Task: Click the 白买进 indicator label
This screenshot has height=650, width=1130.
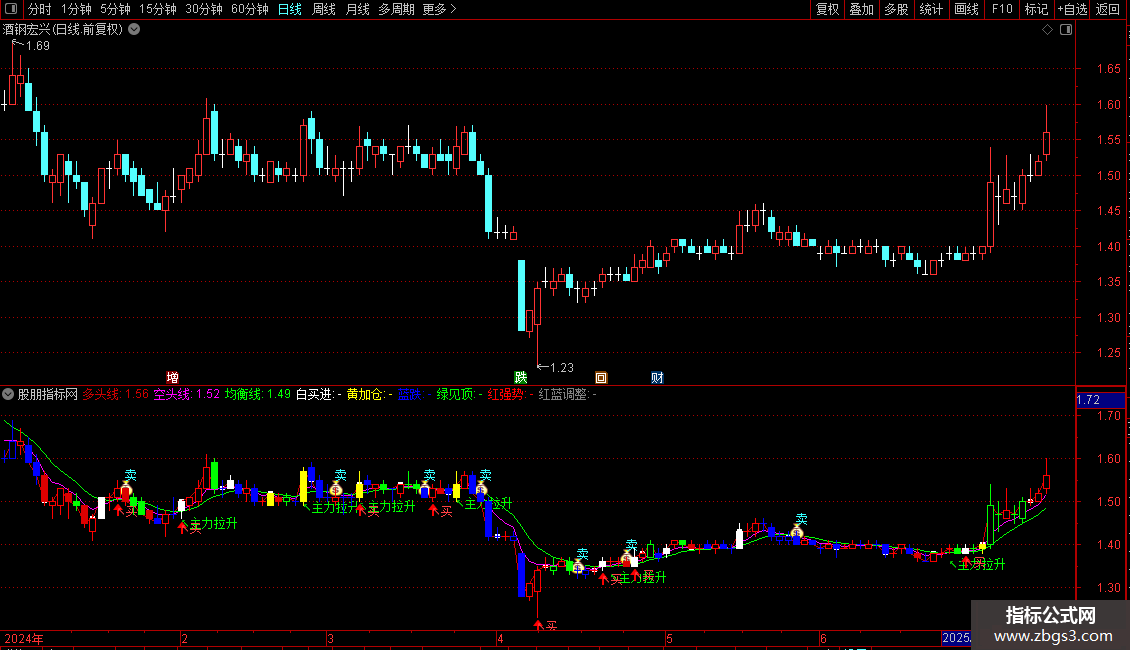Action: click(x=319, y=394)
